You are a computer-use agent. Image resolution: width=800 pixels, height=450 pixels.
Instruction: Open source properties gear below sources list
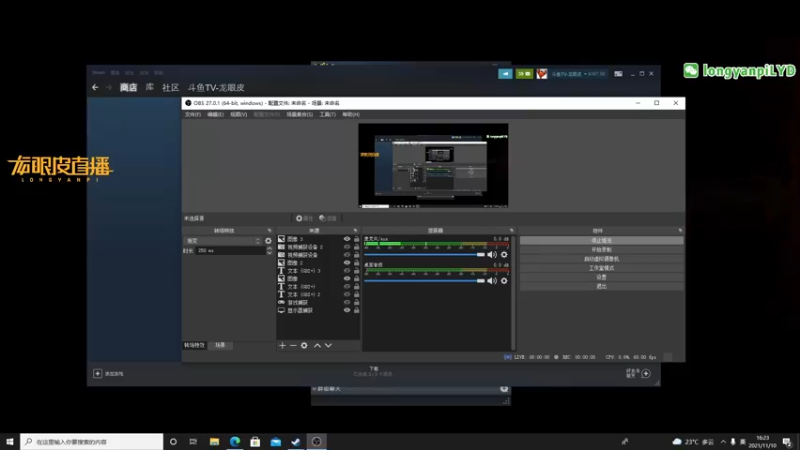pyautogui.click(x=304, y=345)
